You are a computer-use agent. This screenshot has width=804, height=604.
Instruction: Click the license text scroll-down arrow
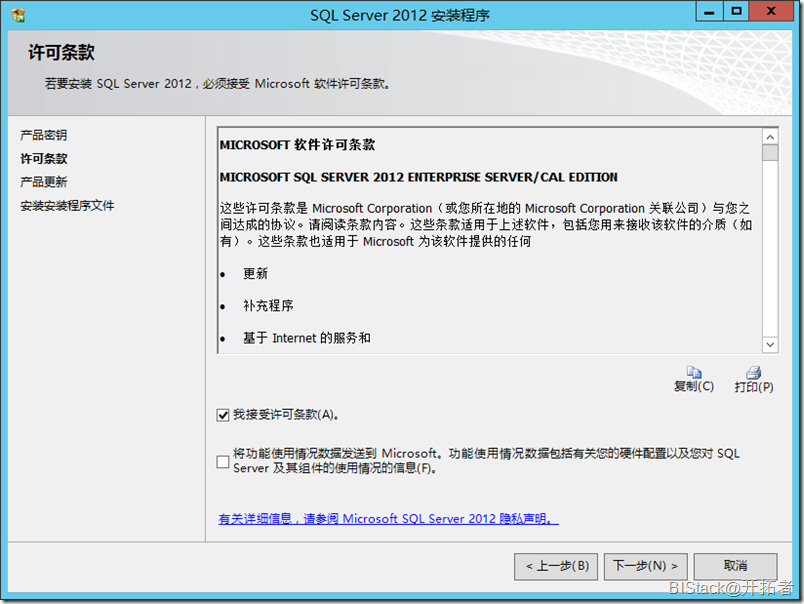(770, 345)
